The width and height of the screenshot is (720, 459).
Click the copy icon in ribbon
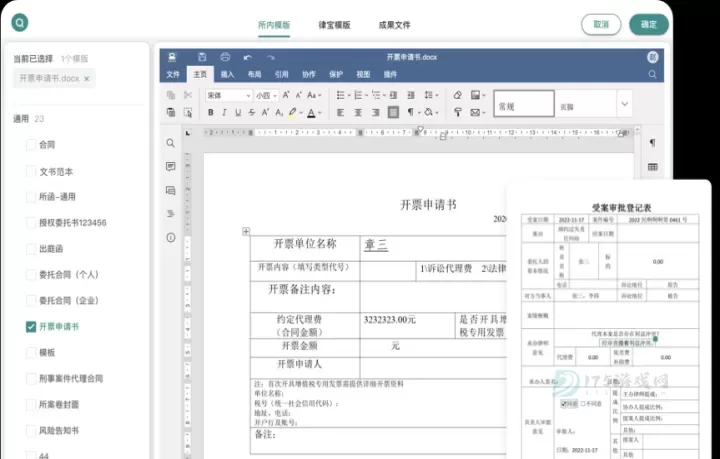(x=171, y=95)
